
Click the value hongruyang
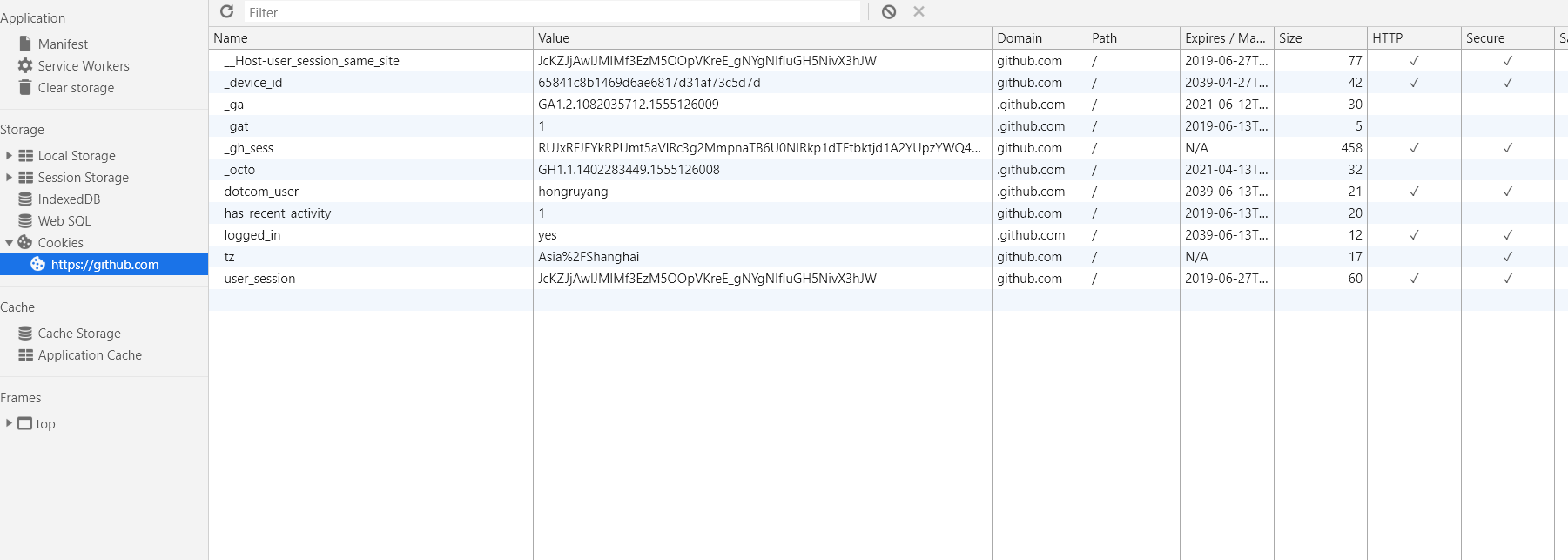pos(573,192)
